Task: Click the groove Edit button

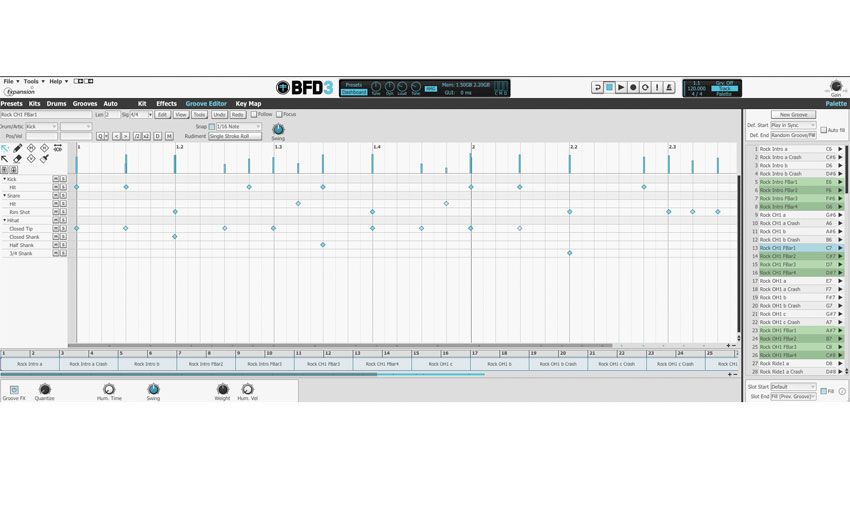Action: [163, 115]
